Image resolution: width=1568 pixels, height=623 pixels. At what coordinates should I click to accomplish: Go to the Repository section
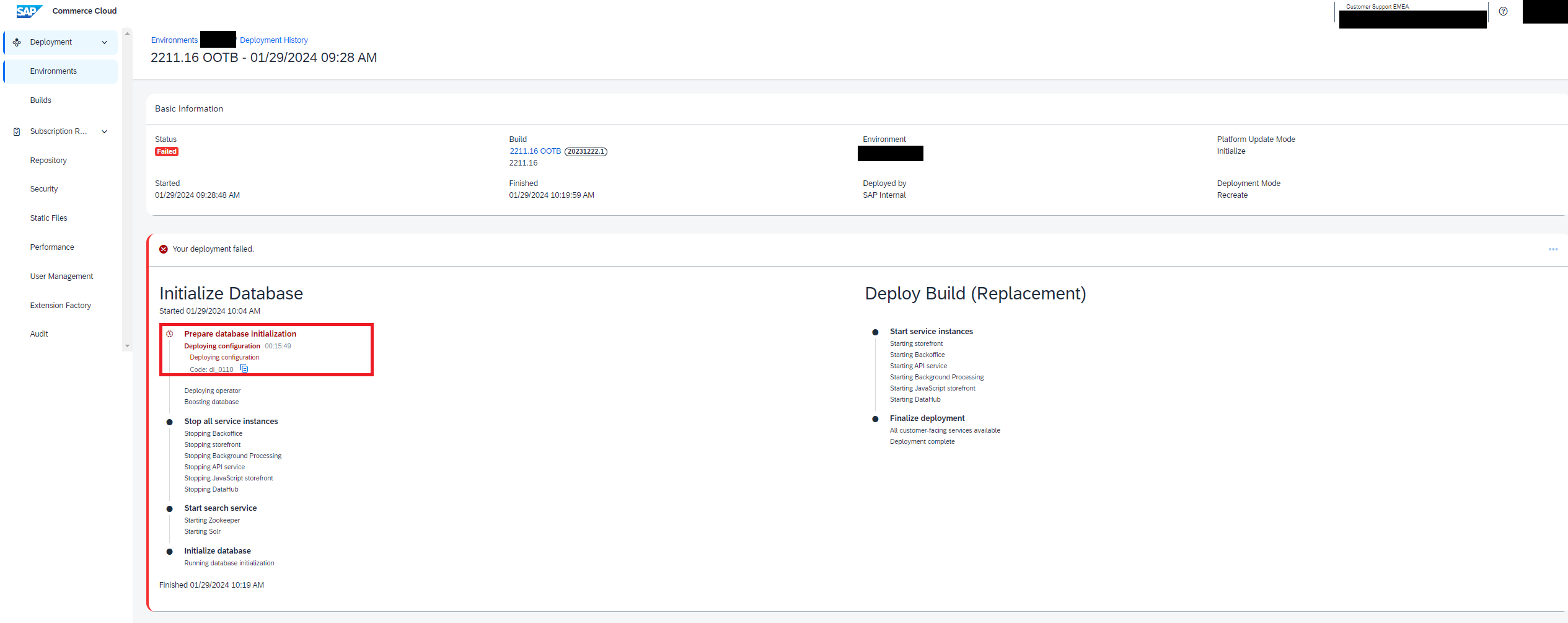tap(48, 161)
